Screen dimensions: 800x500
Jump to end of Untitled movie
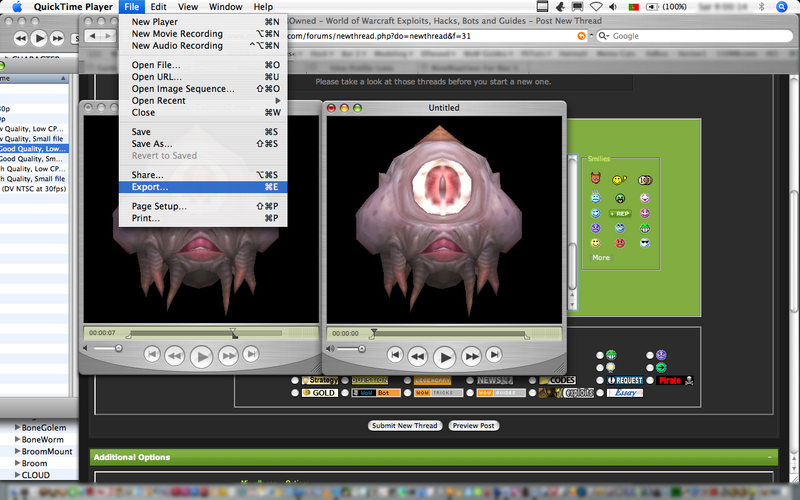click(494, 355)
